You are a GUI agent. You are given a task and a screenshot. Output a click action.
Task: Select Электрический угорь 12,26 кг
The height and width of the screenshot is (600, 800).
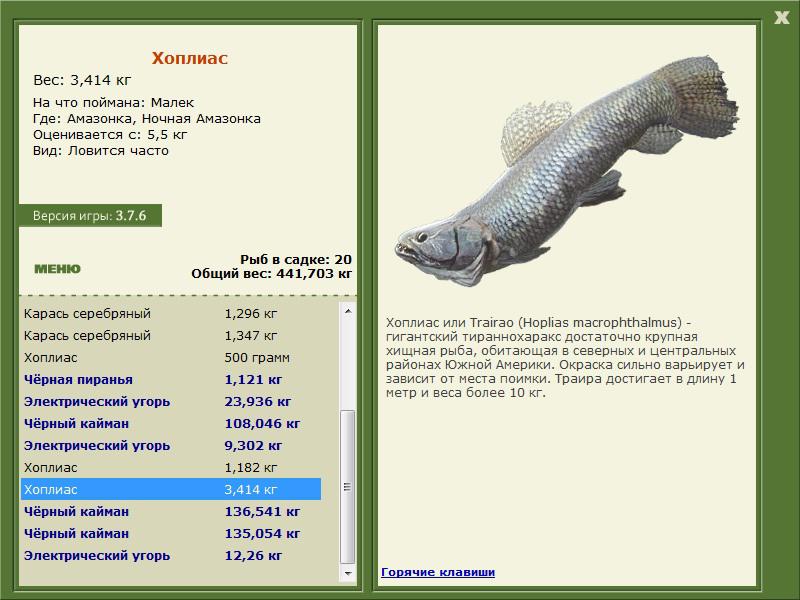(x=171, y=555)
